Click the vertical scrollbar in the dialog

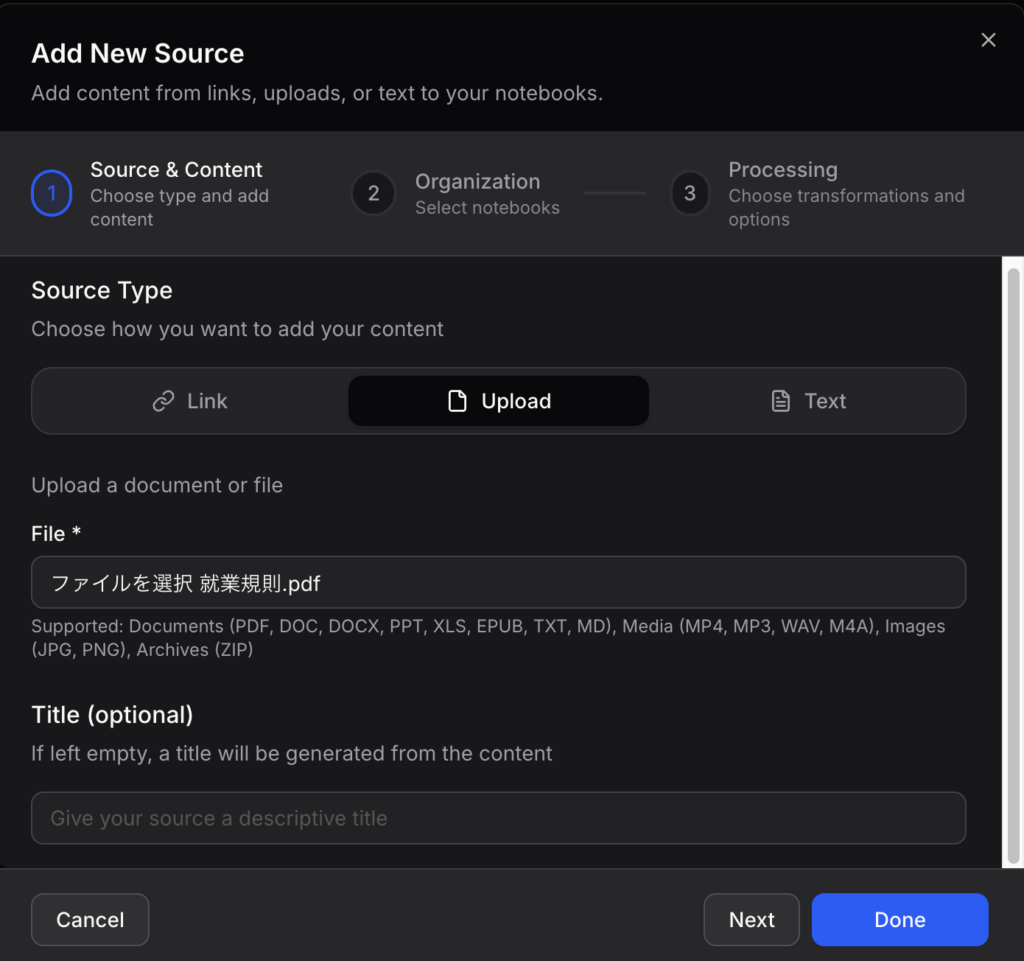(1013, 560)
